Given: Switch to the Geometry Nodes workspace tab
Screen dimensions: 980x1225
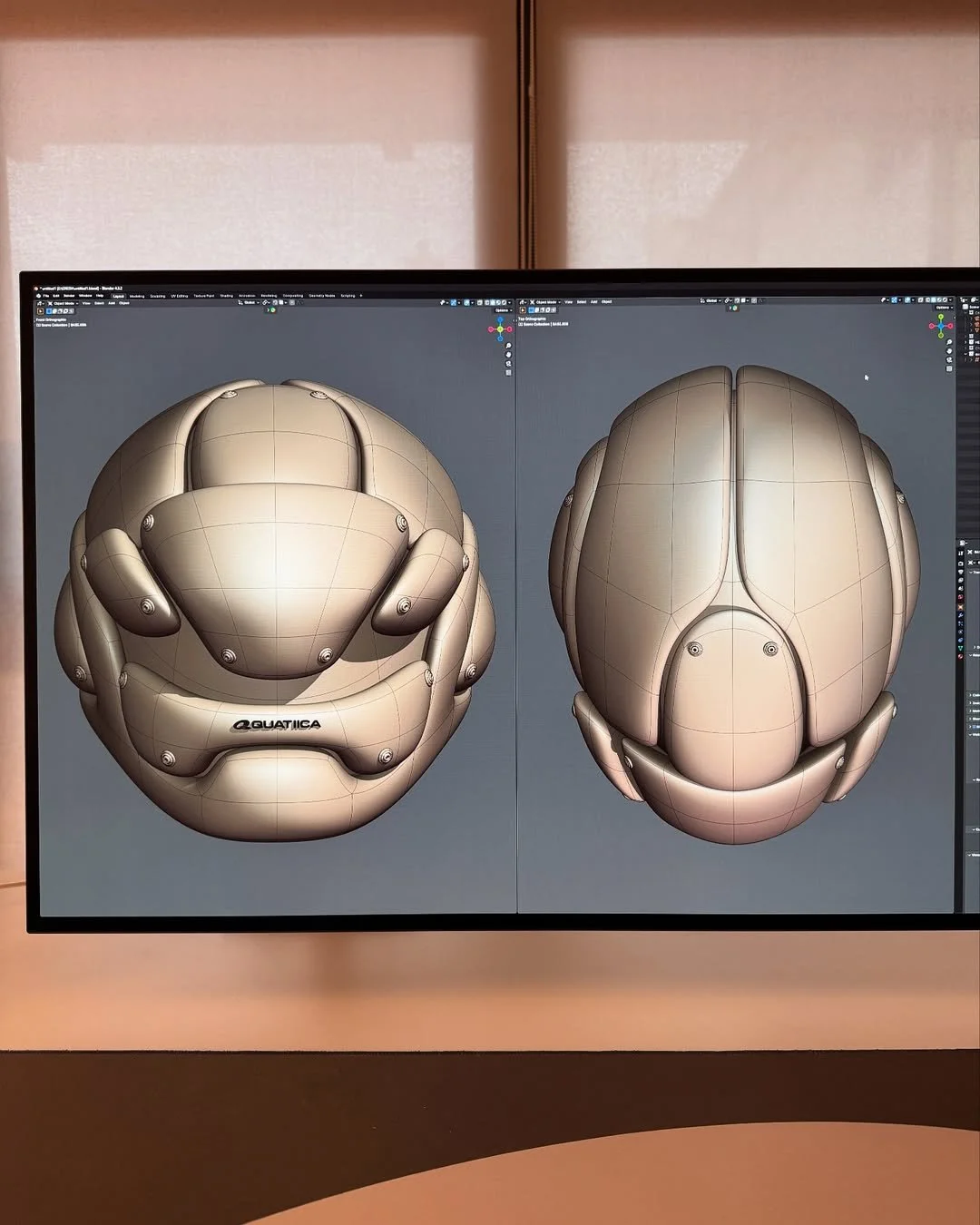Looking at the screenshot, I should pyautogui.click(x=321, y=296).
